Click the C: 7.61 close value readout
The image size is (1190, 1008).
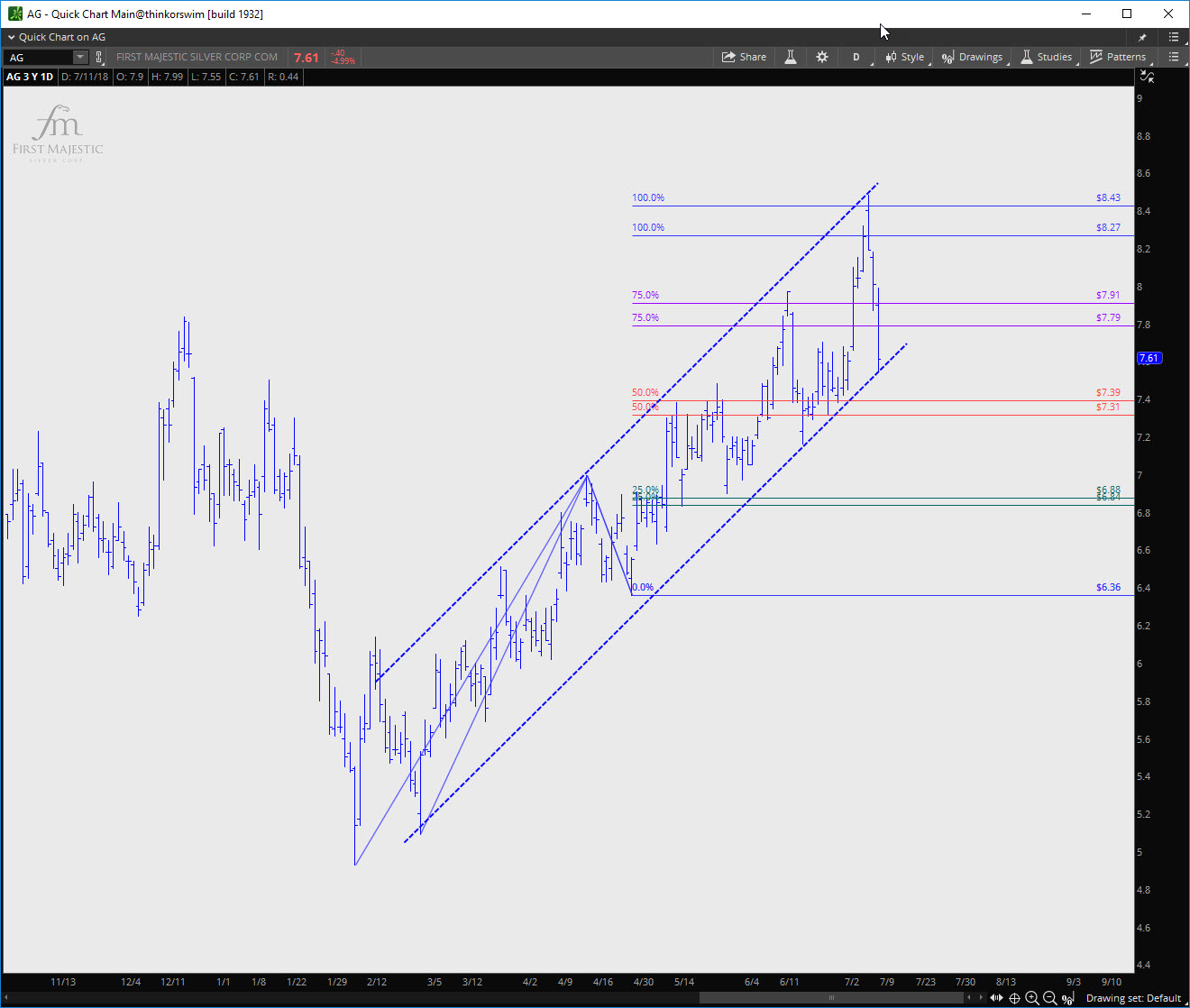point(244,77)
